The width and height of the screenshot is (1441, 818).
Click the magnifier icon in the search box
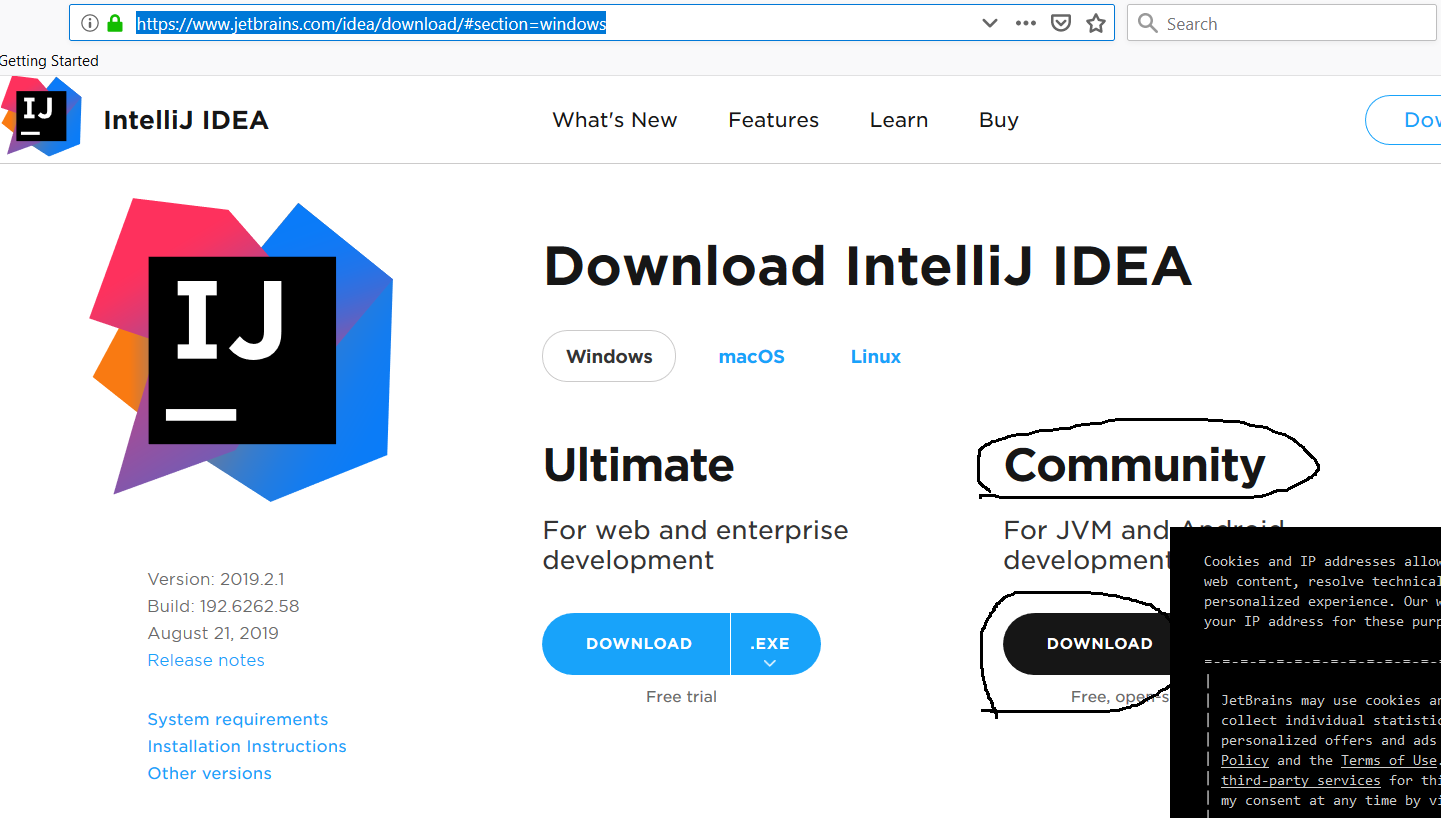coord(1148,23)
